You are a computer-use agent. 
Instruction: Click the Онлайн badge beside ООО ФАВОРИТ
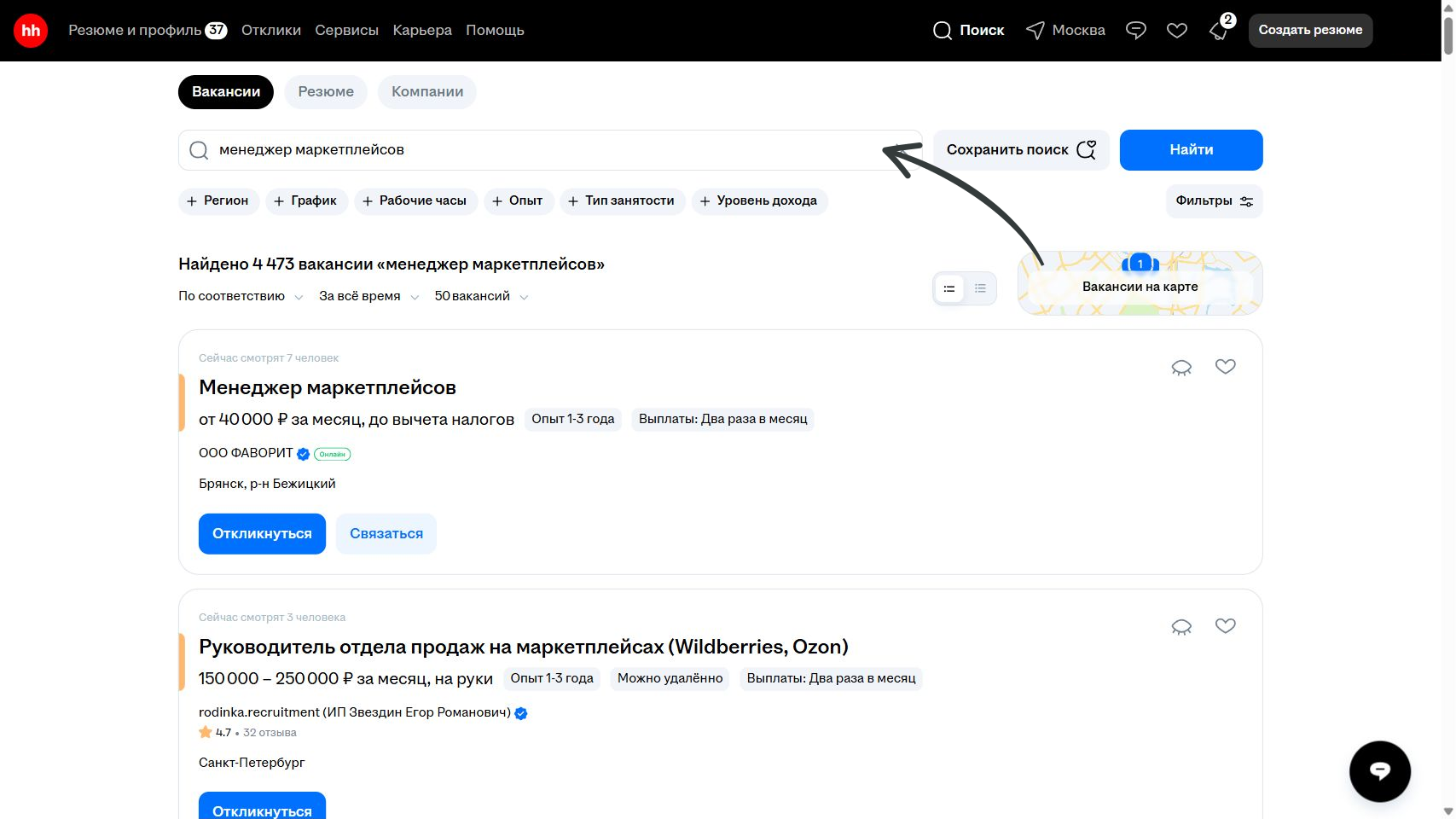tap(333, 454)
